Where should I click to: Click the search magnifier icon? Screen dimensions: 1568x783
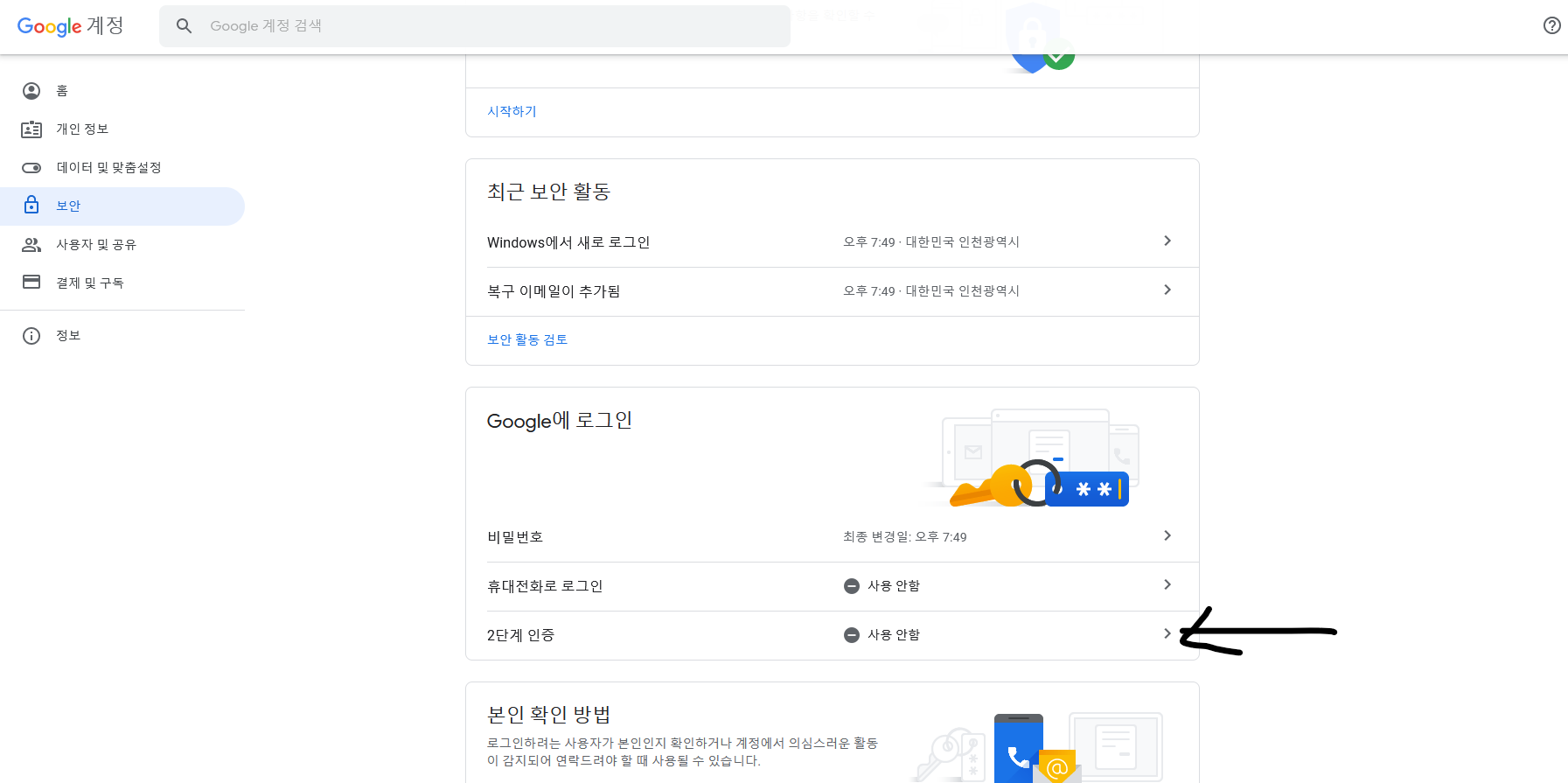coord(184,26)
